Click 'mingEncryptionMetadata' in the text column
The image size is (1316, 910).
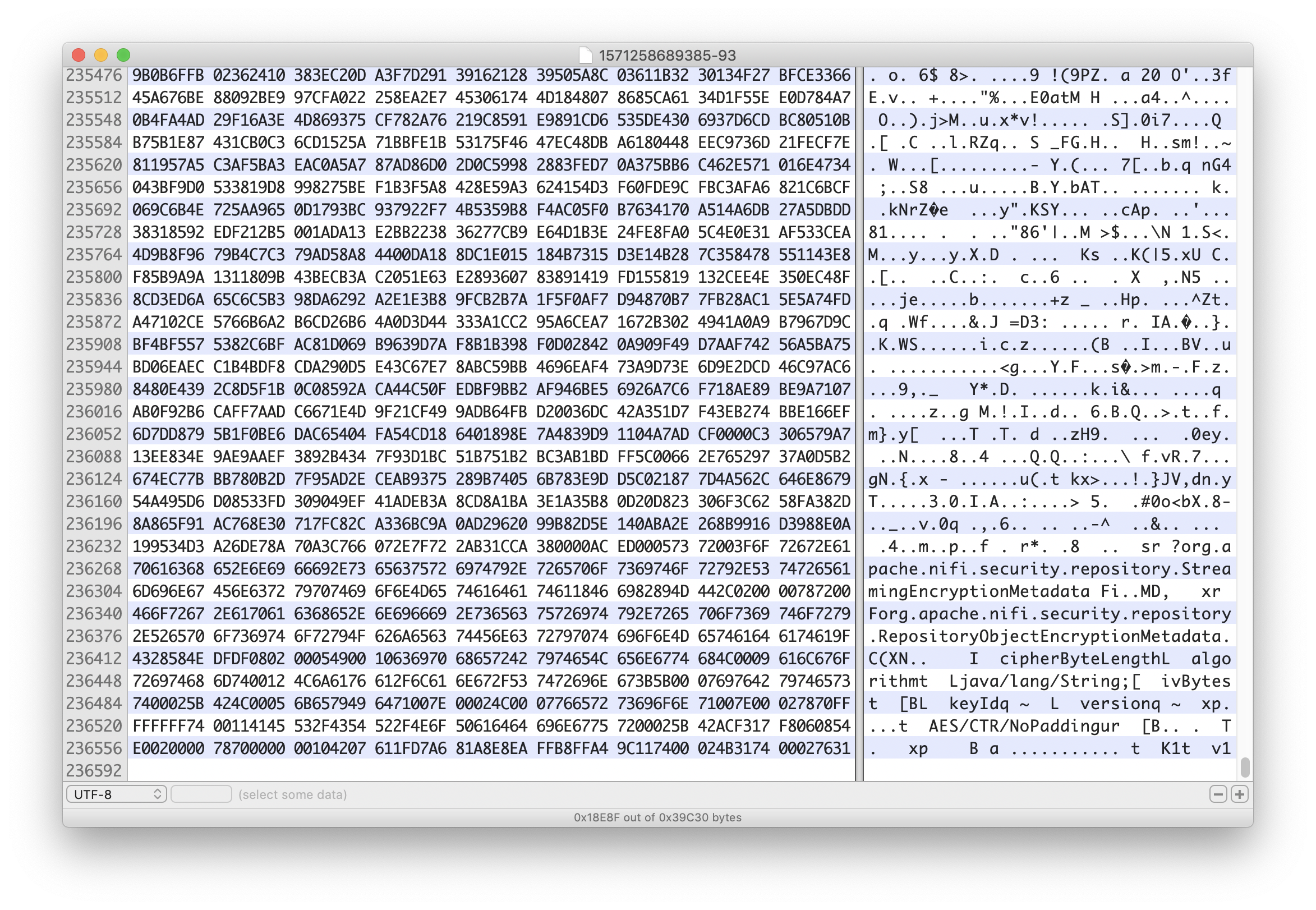(x=979, y=591)
